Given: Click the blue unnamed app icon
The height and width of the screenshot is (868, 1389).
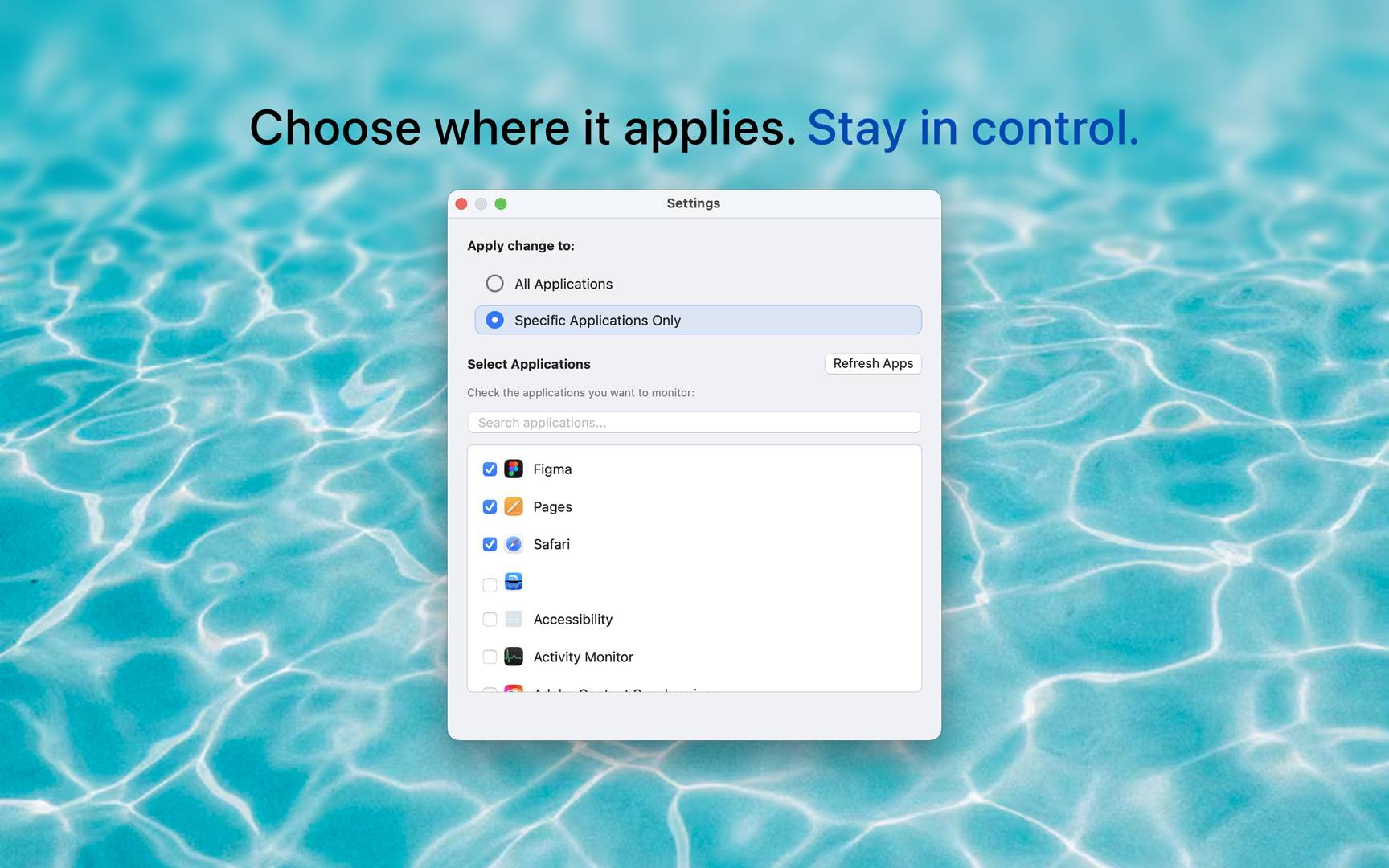Looking at the screenshot, I should coord(514,581).
